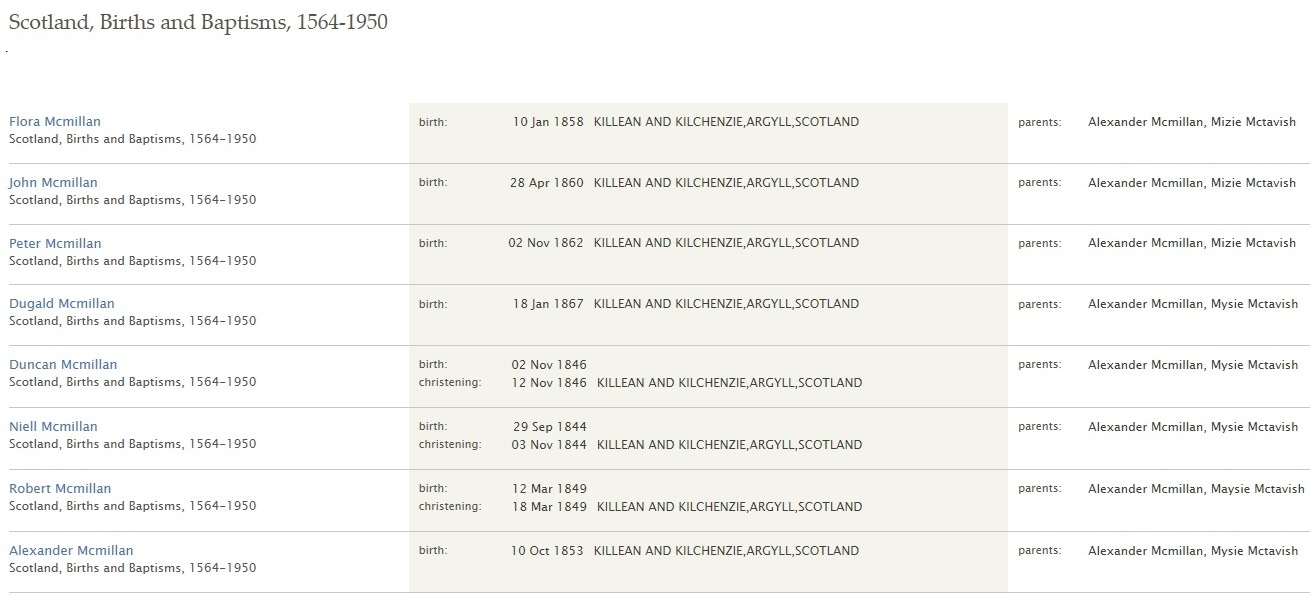
Task: Click the christening date 12 Nov 1846
Action: tap(548, 383)
